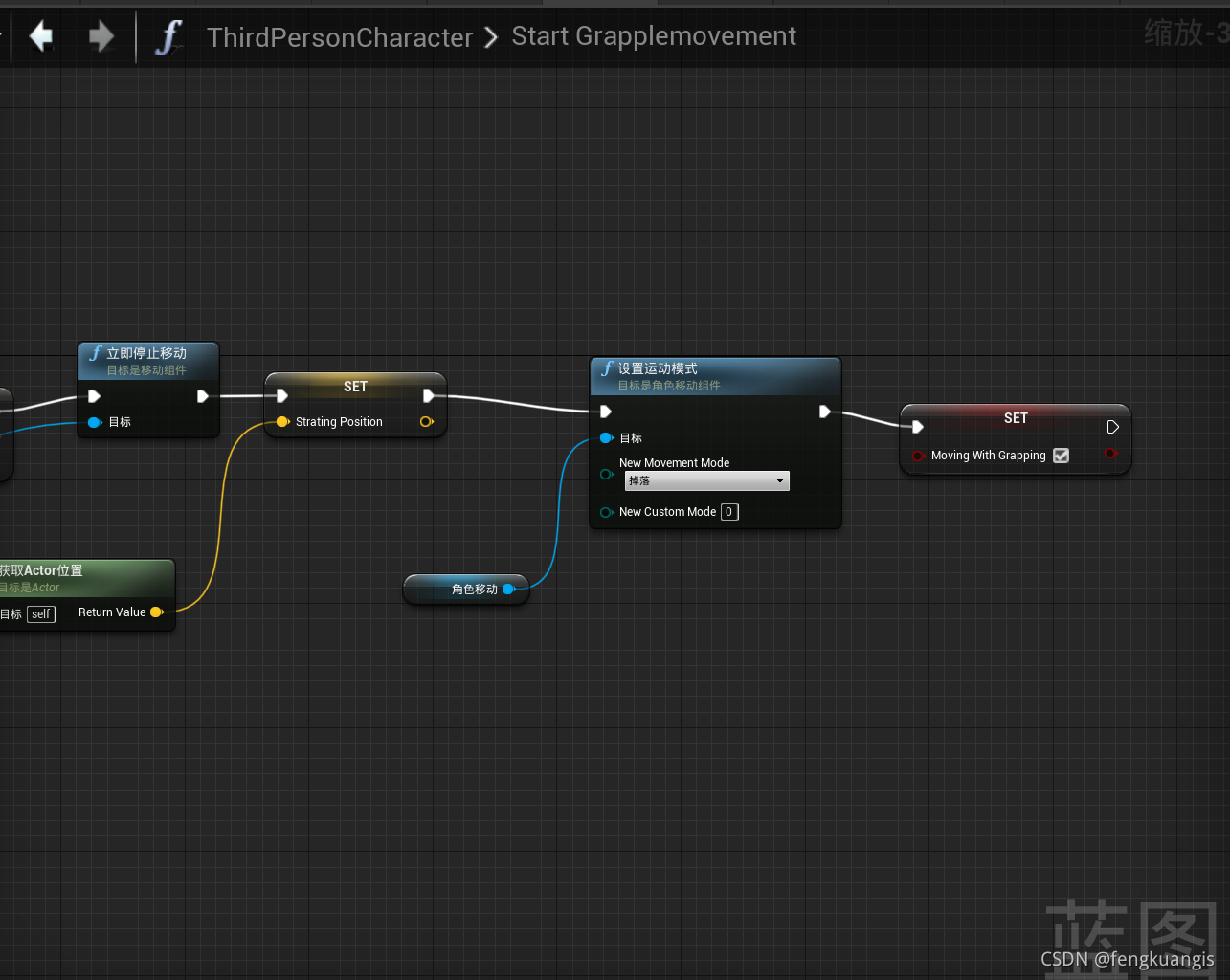Click the New Custom Mode input pin
Screen dimensions: 1230x980
click(606, 513)
